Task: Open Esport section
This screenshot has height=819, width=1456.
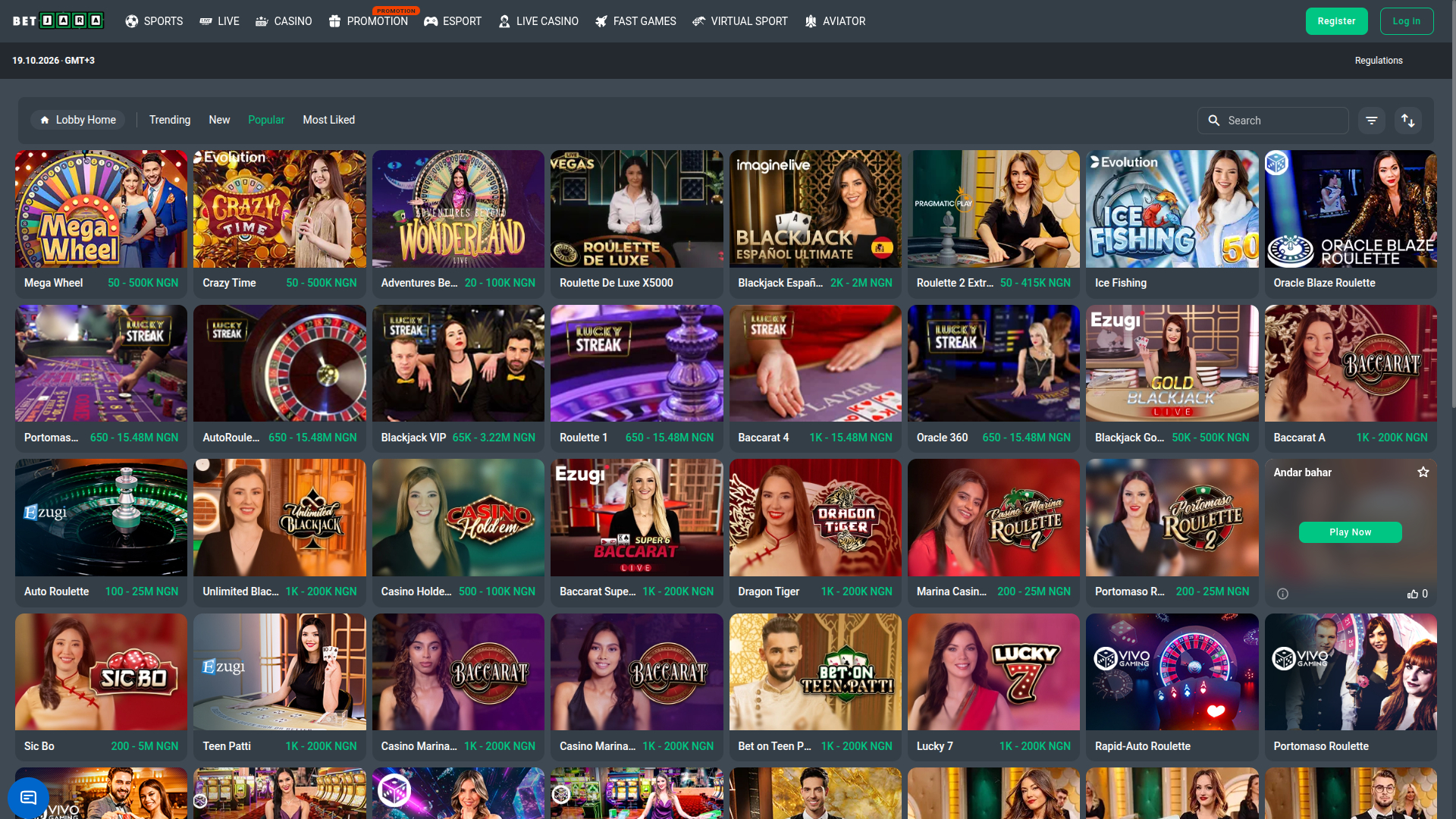Action: click(453, 21)
